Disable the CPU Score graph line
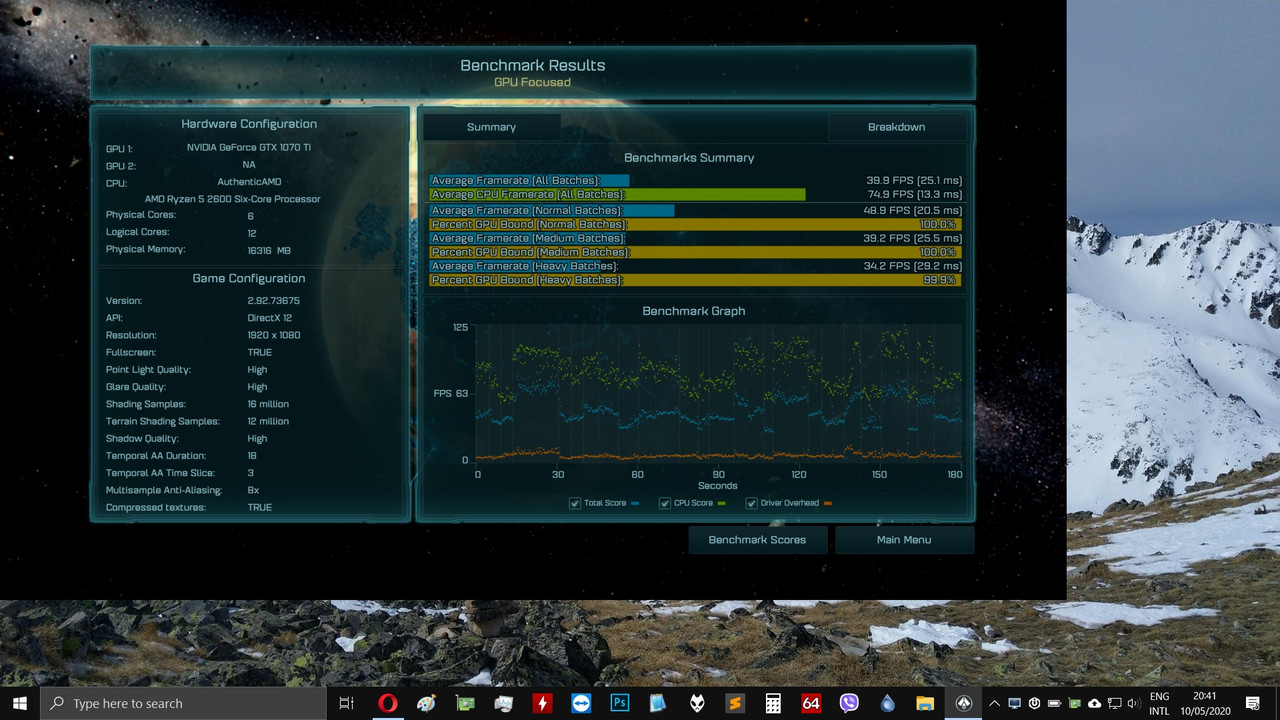Screen dimensions: 1280x720 click(x=665, y=503)
